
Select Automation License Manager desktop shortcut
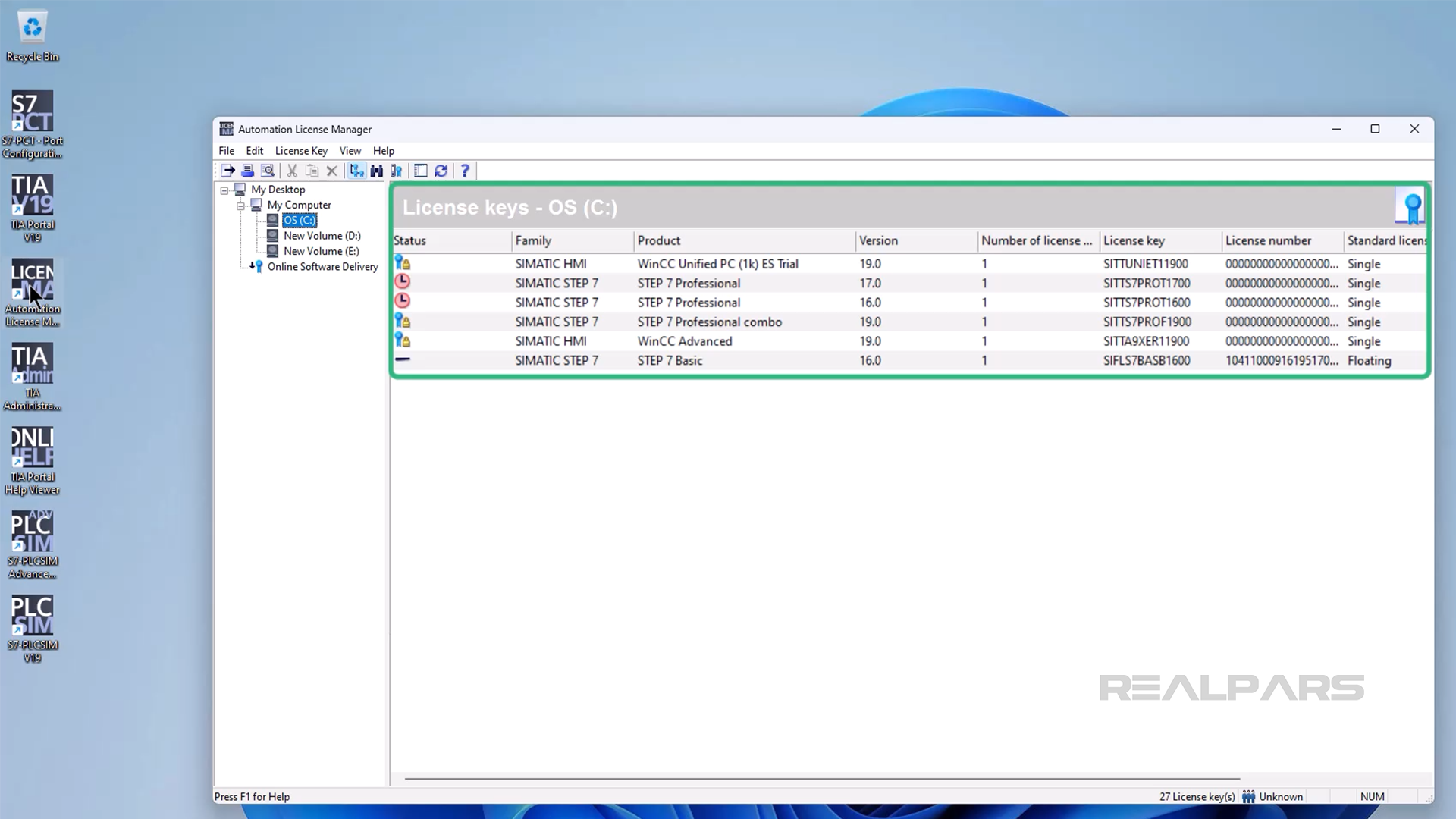32,293
